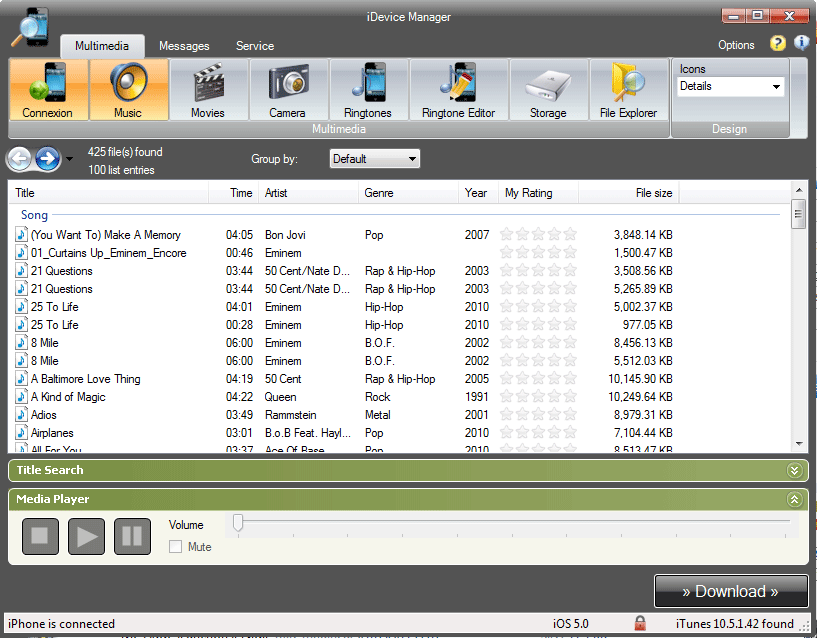Click artist "Queen" cell
This screenshot has width=817, height=638.
[x=280, y=397]
